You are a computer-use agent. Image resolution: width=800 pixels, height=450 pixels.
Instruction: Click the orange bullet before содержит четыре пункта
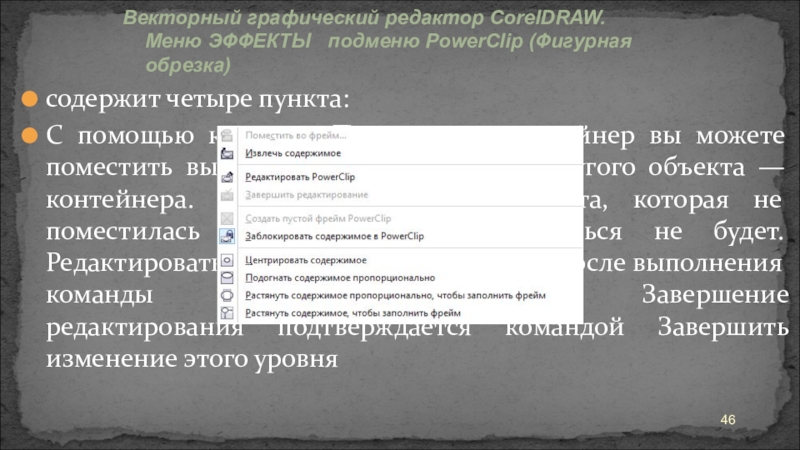(30, 99)
